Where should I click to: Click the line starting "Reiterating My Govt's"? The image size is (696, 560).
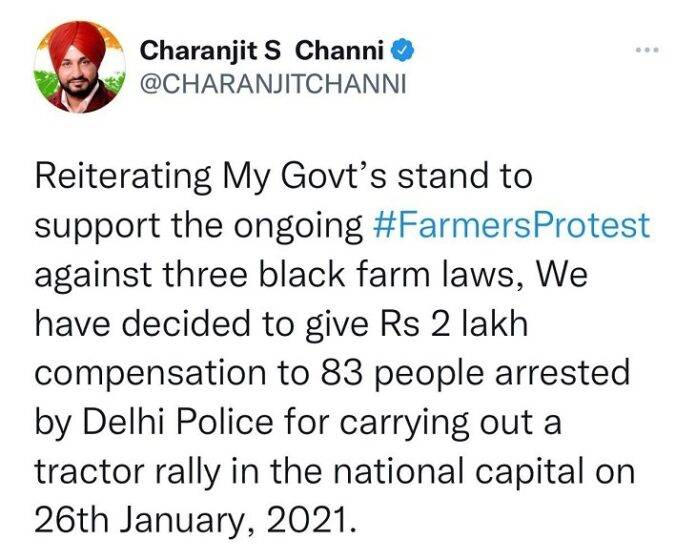(283, 176)
